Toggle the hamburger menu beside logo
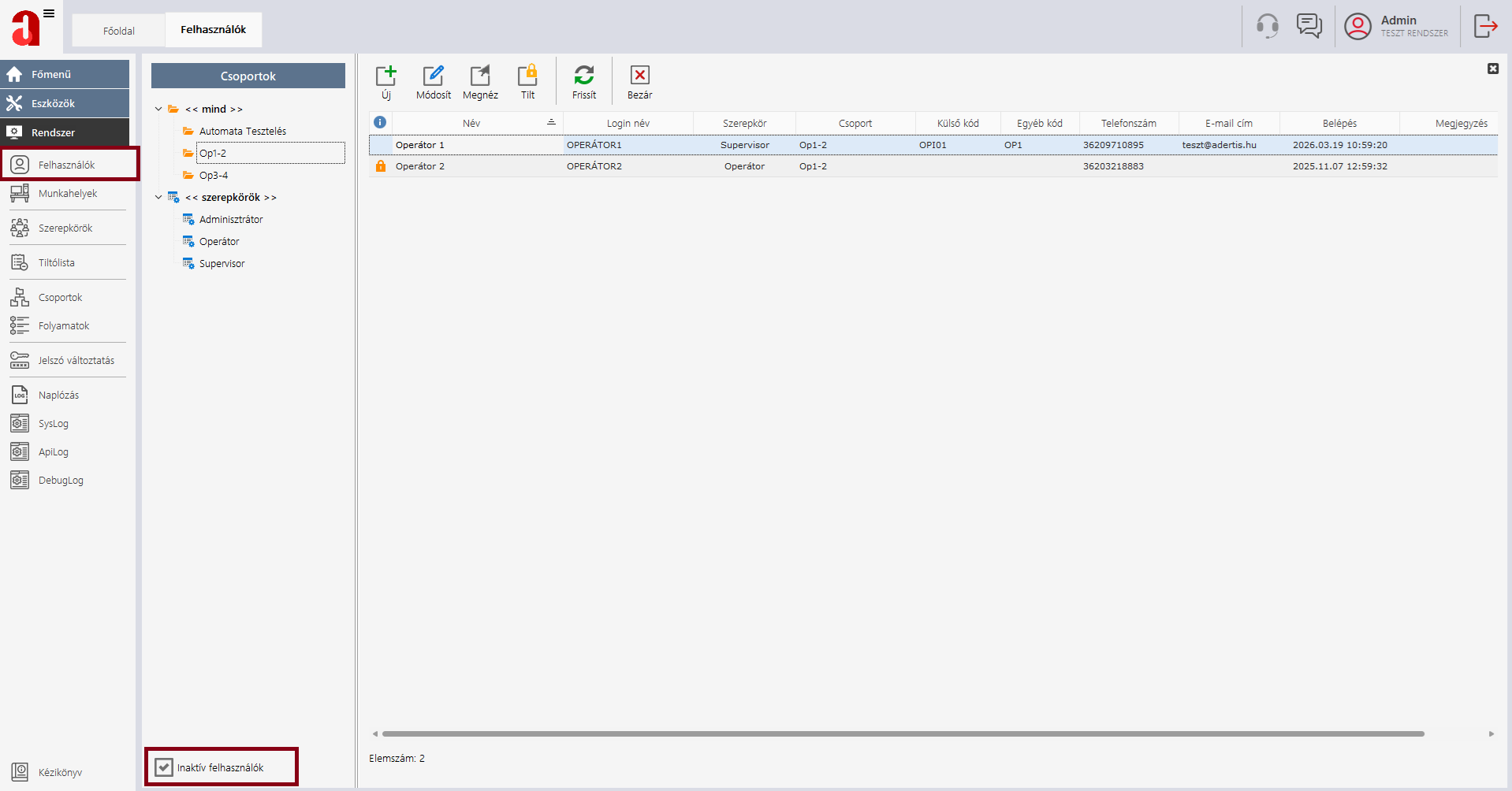The width and height of the screenshot is (1512, 791). (x=49, y=13)
